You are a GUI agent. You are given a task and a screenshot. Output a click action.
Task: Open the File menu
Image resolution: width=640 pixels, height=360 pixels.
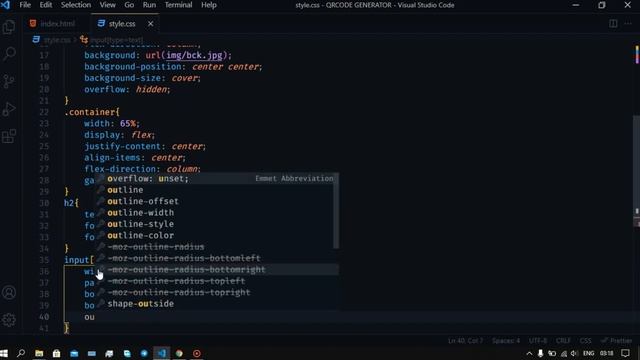pos(25,5)
